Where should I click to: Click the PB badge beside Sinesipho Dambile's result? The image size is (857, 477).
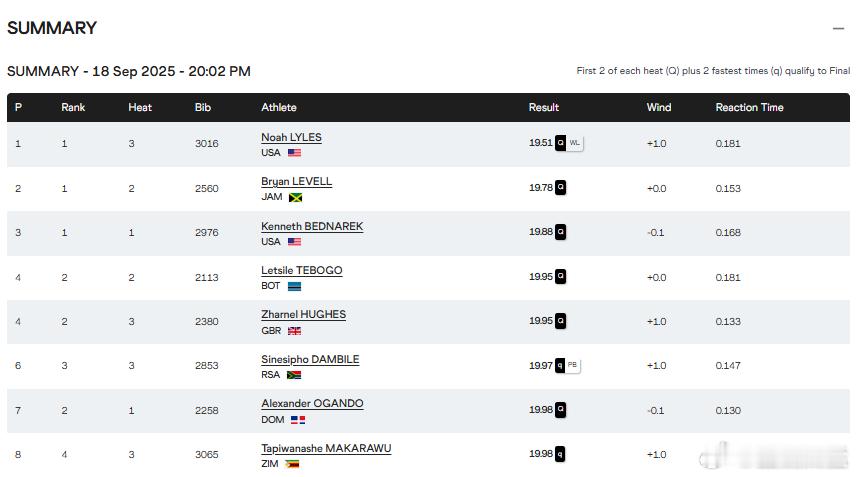click(x=572, y=365)
